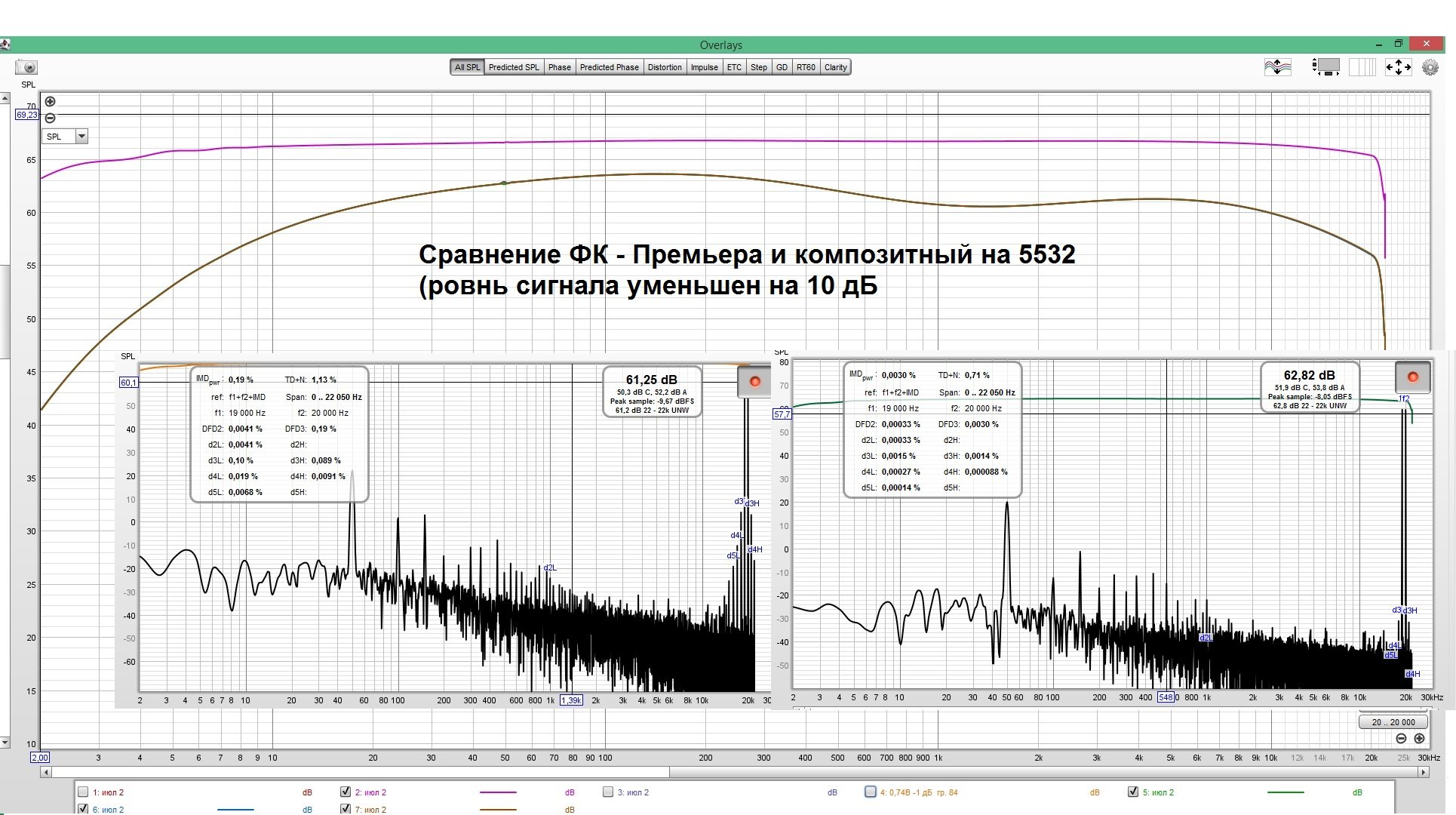Open the SPL axis dropdown

(65, 137)
